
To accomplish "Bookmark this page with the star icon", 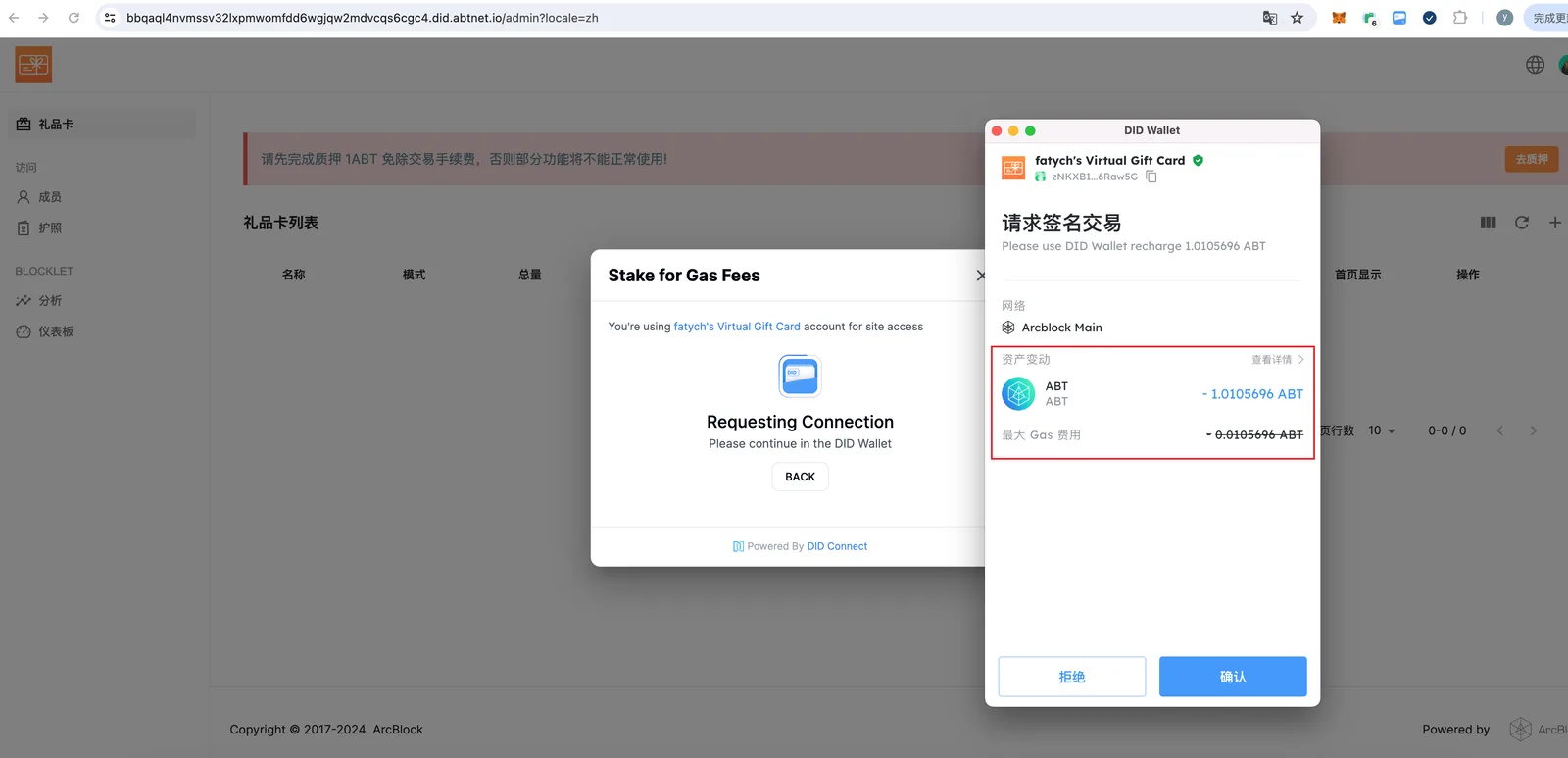I will pyautogui.click(x=1298, y=18).
